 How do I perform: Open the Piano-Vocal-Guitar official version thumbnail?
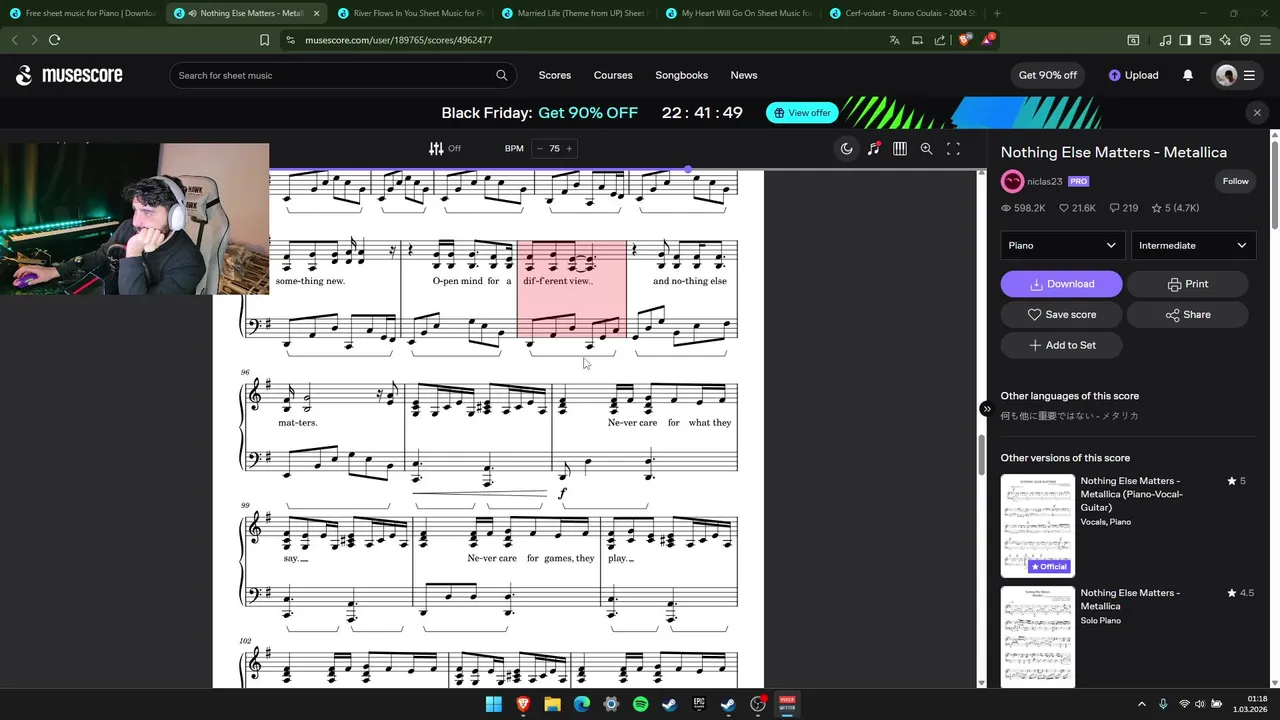click(1038, 525)
